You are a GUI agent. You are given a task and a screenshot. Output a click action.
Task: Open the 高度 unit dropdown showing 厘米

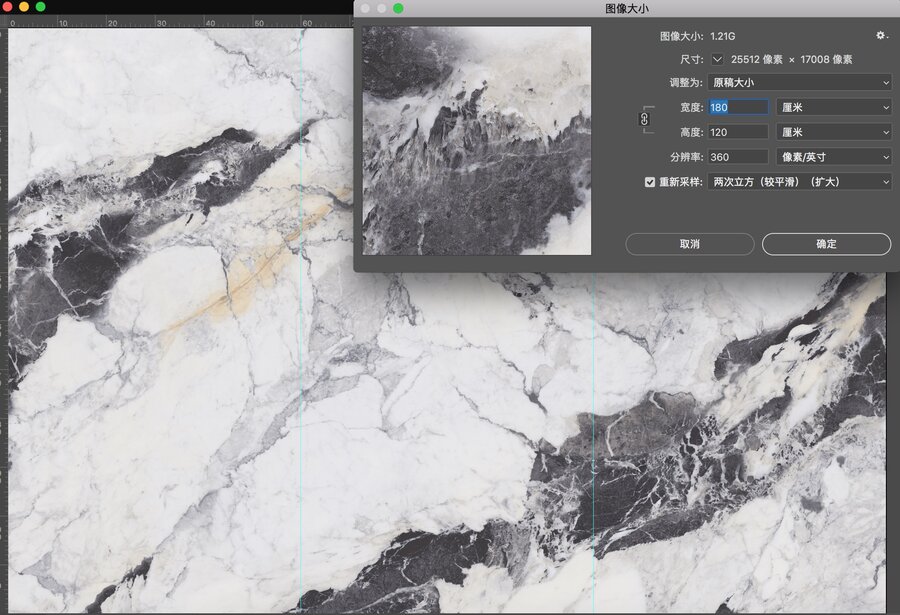pos(834,132)
